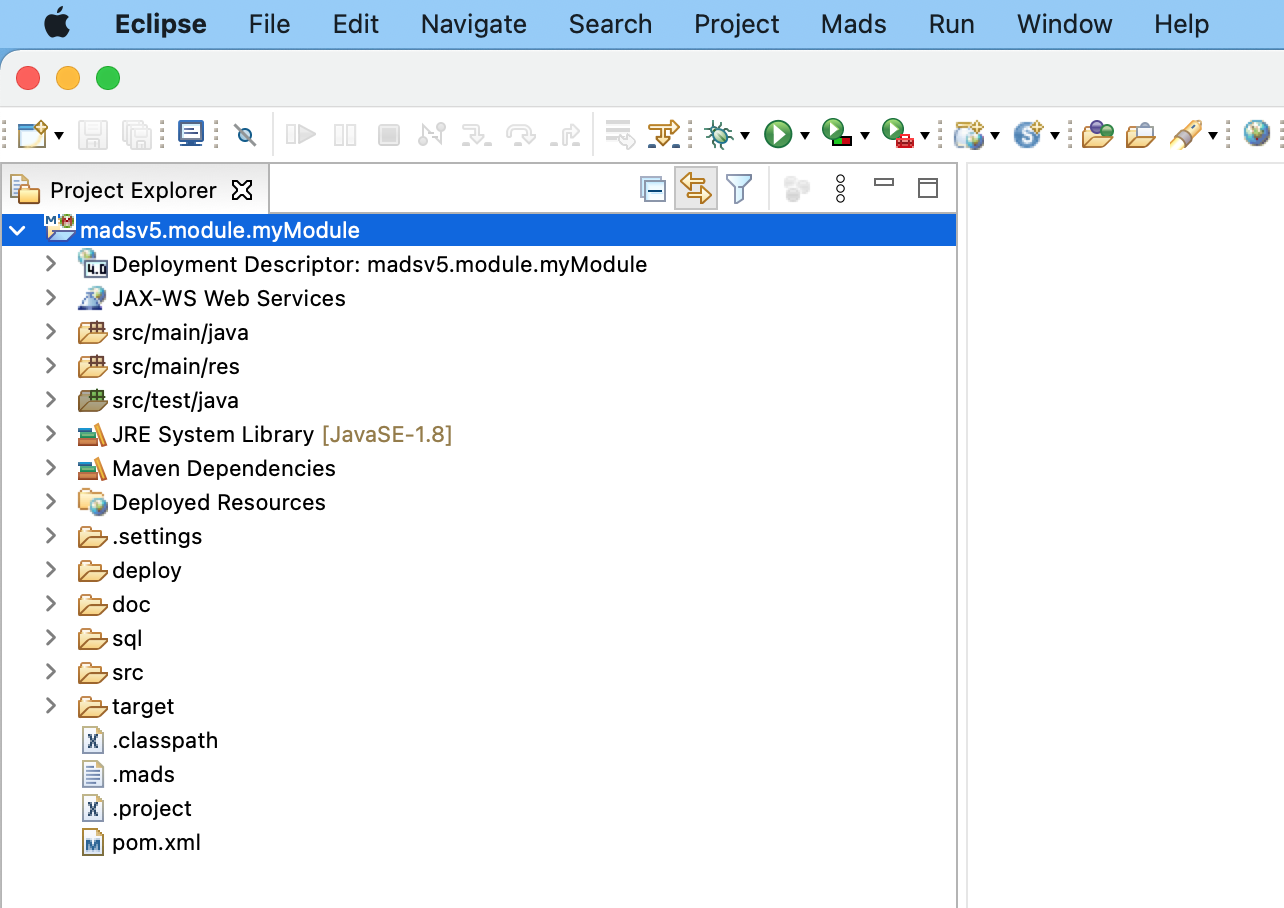Click the Debug bug icon in toolbar
1284x908 pixels.
point(718,134)
